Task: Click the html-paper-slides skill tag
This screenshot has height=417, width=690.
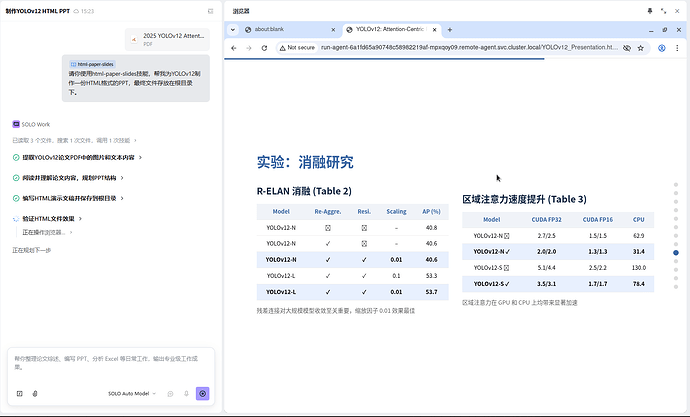Action: (92, 64)
